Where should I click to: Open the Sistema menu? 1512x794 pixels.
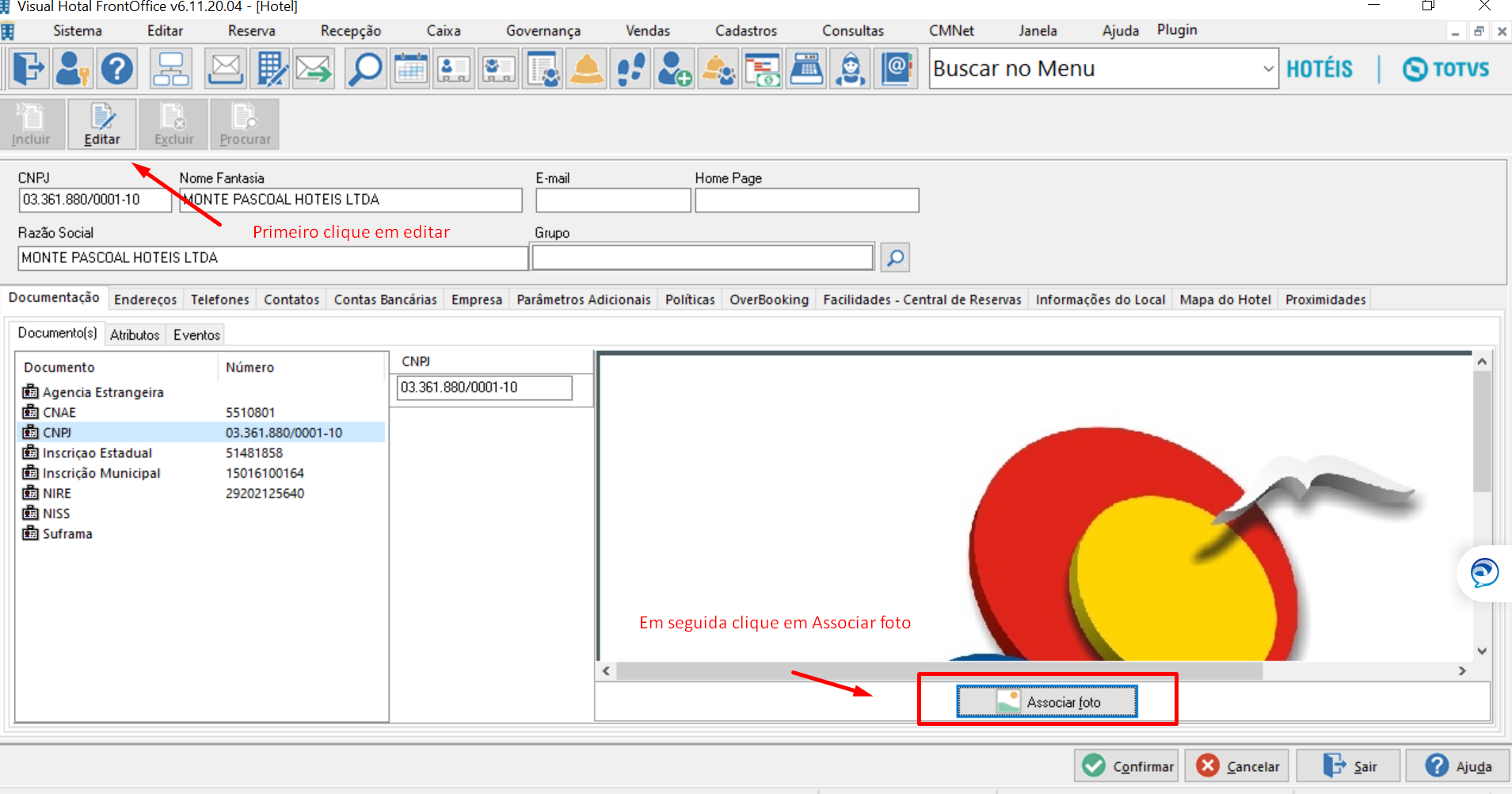(x=78, y=31)
